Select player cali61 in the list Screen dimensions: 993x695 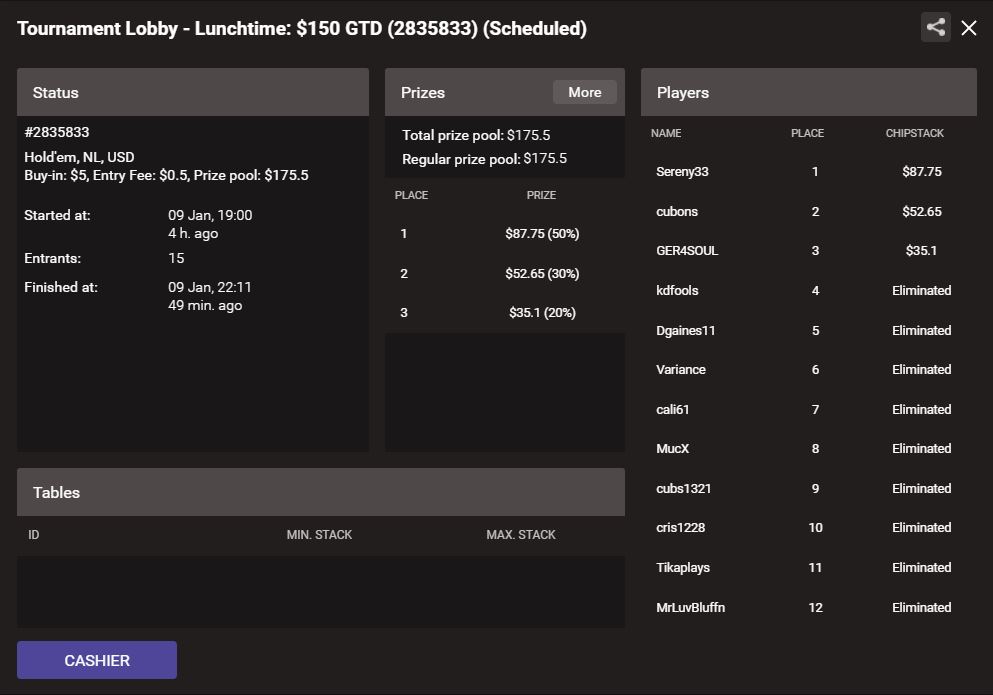[x=809, y=409]
